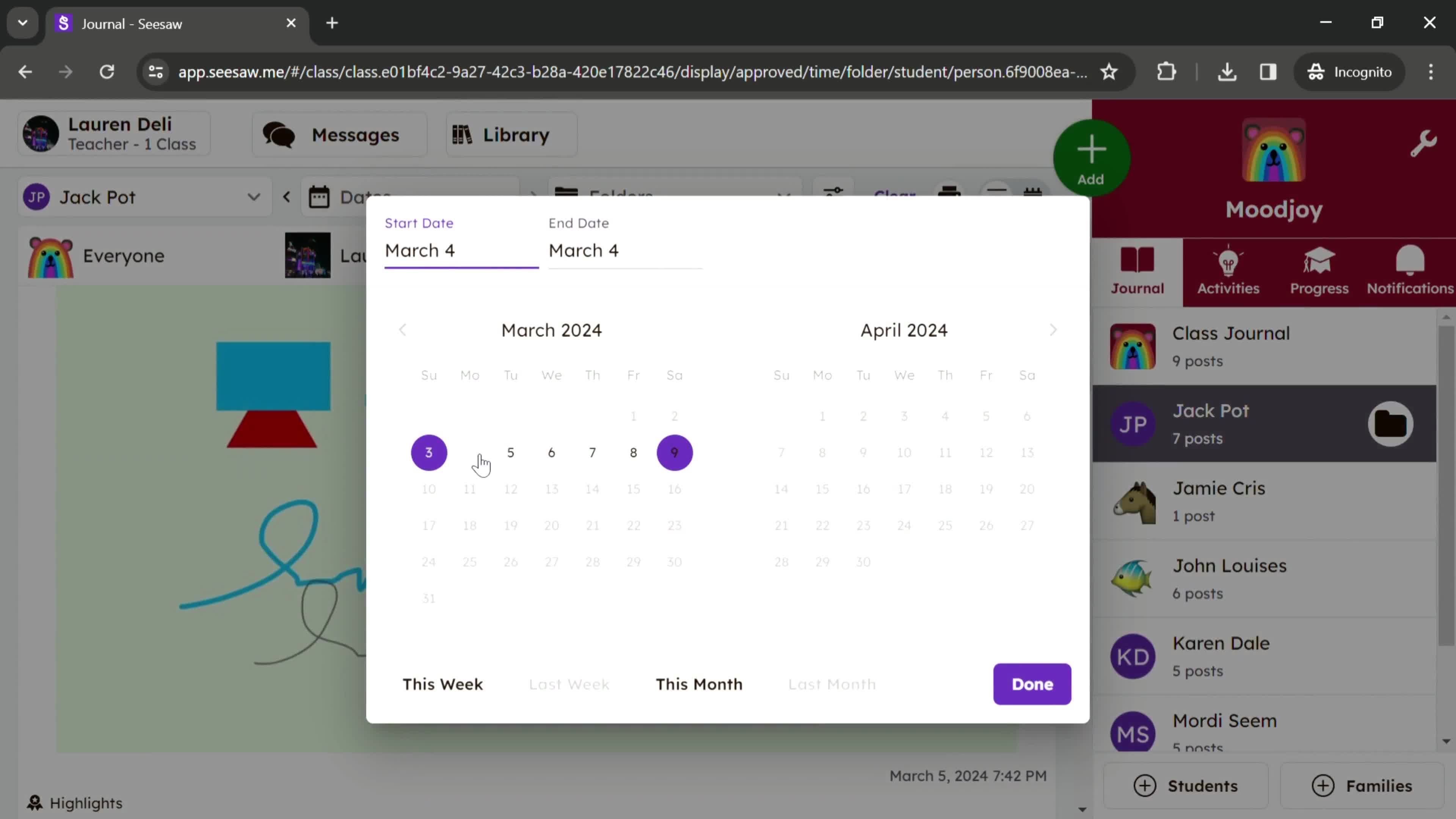Select March 7 in calendar
The image size is (1456, 819).
pyautogui.click(x=592, y=452)
